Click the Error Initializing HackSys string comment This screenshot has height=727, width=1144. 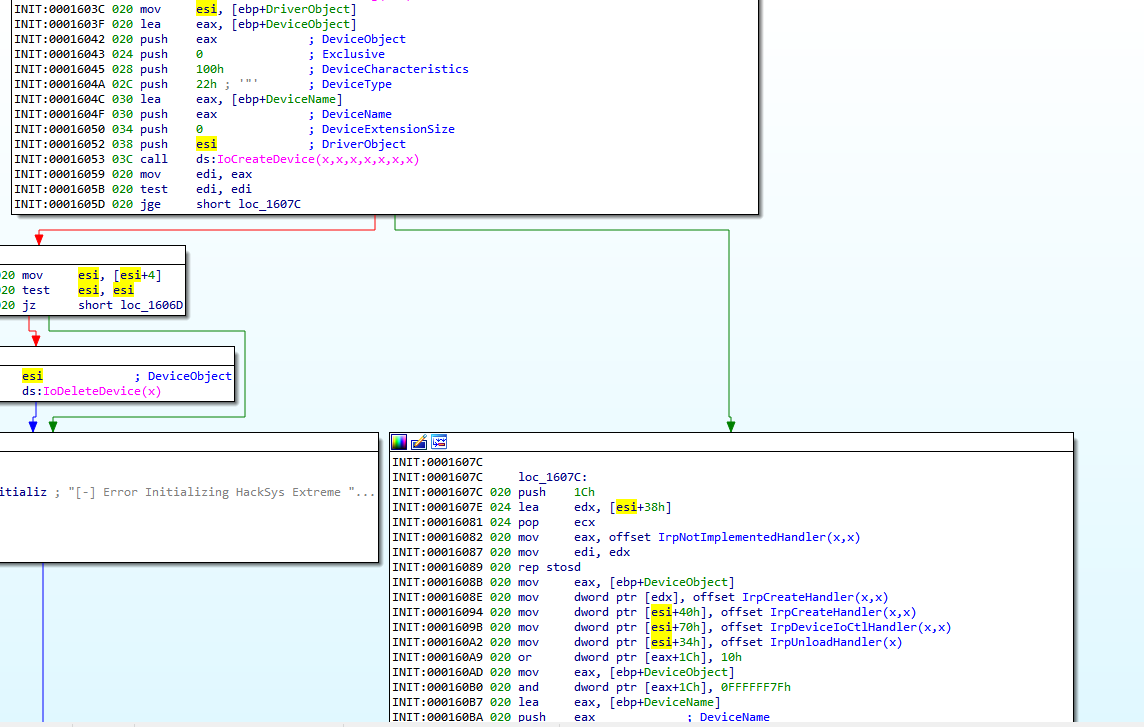click(220, 492)
